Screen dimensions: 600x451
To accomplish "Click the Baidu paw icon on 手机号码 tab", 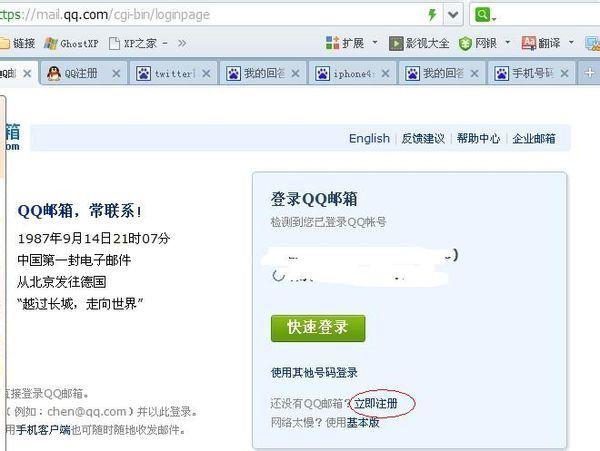I will click(502, 73).
